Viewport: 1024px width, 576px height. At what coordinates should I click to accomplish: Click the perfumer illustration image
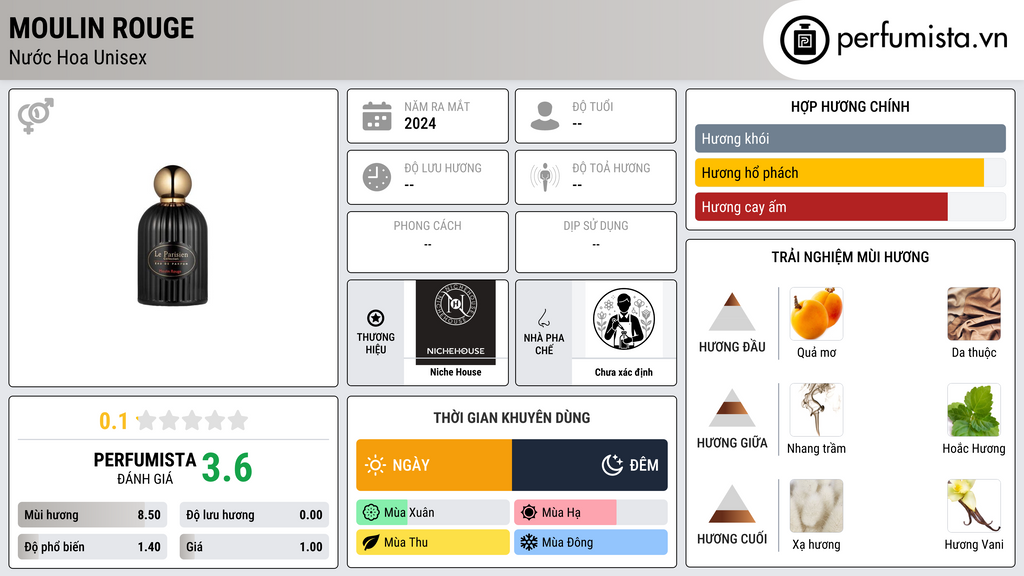624,319
